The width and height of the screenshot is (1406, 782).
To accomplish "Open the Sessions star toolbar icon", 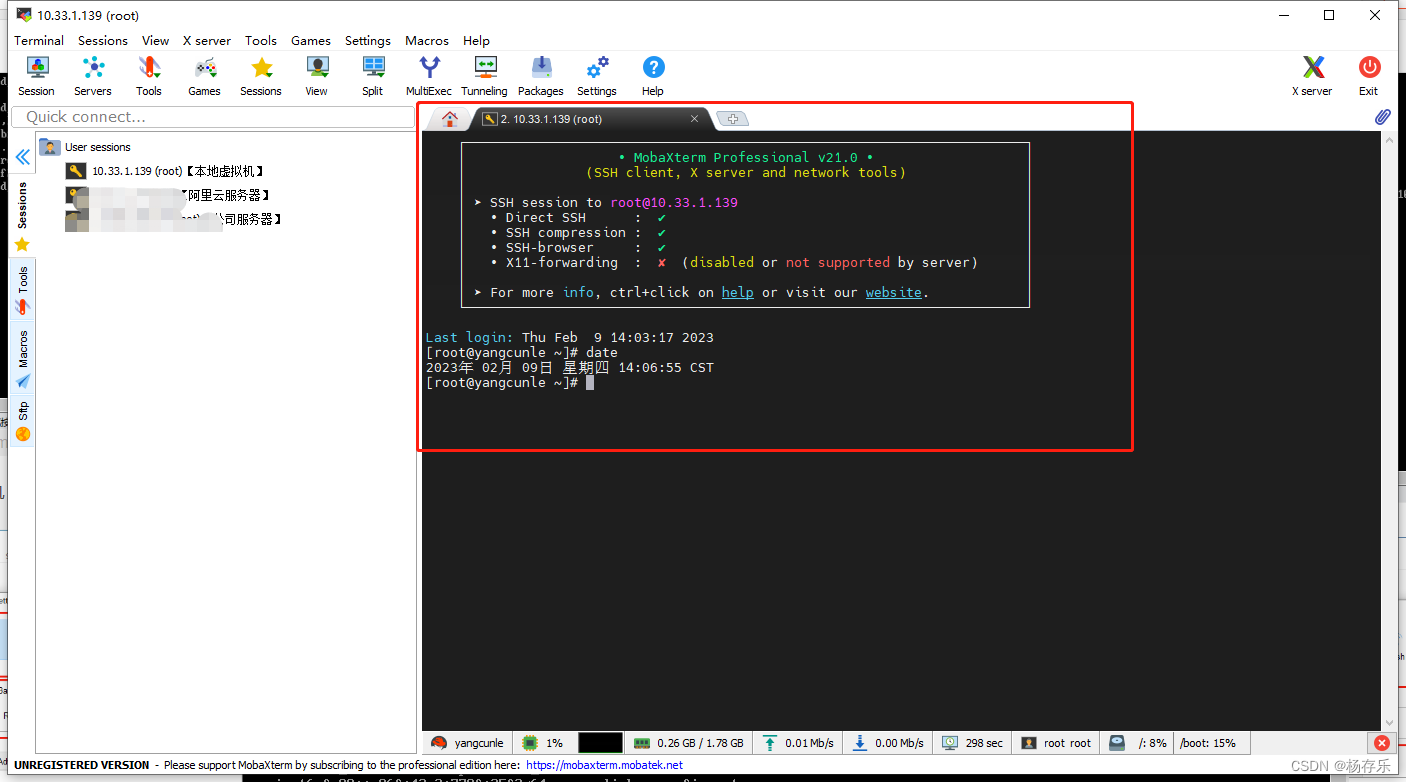I will (261, 76).
